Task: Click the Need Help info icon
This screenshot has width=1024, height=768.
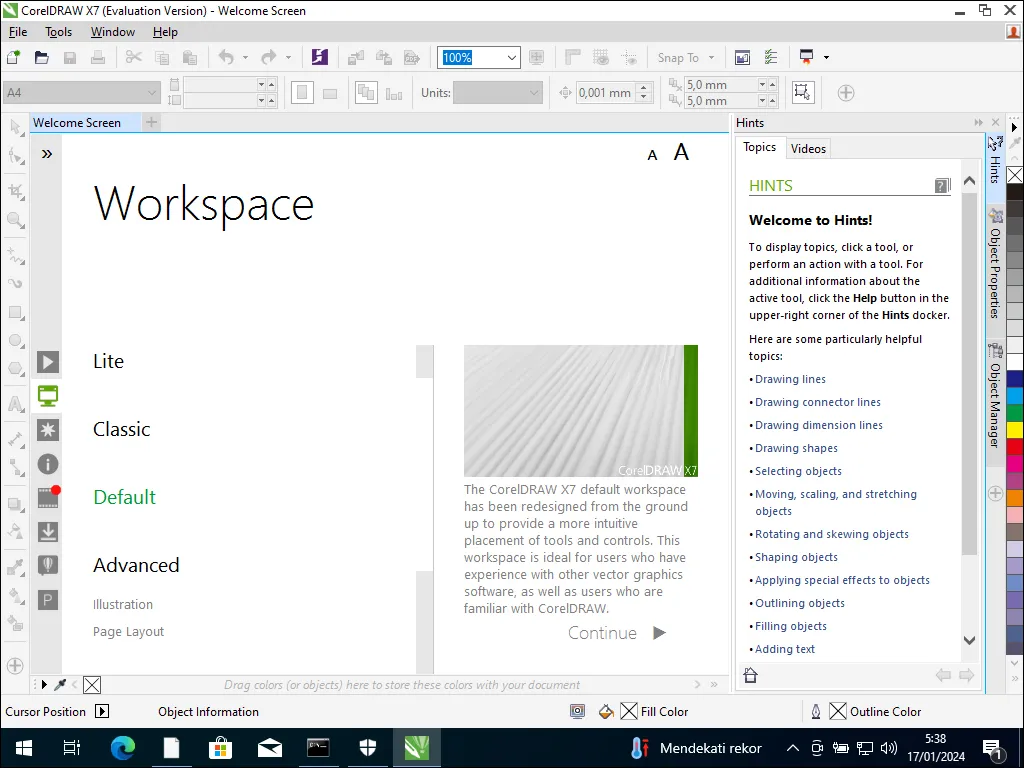Action: (x=47, y=464)
